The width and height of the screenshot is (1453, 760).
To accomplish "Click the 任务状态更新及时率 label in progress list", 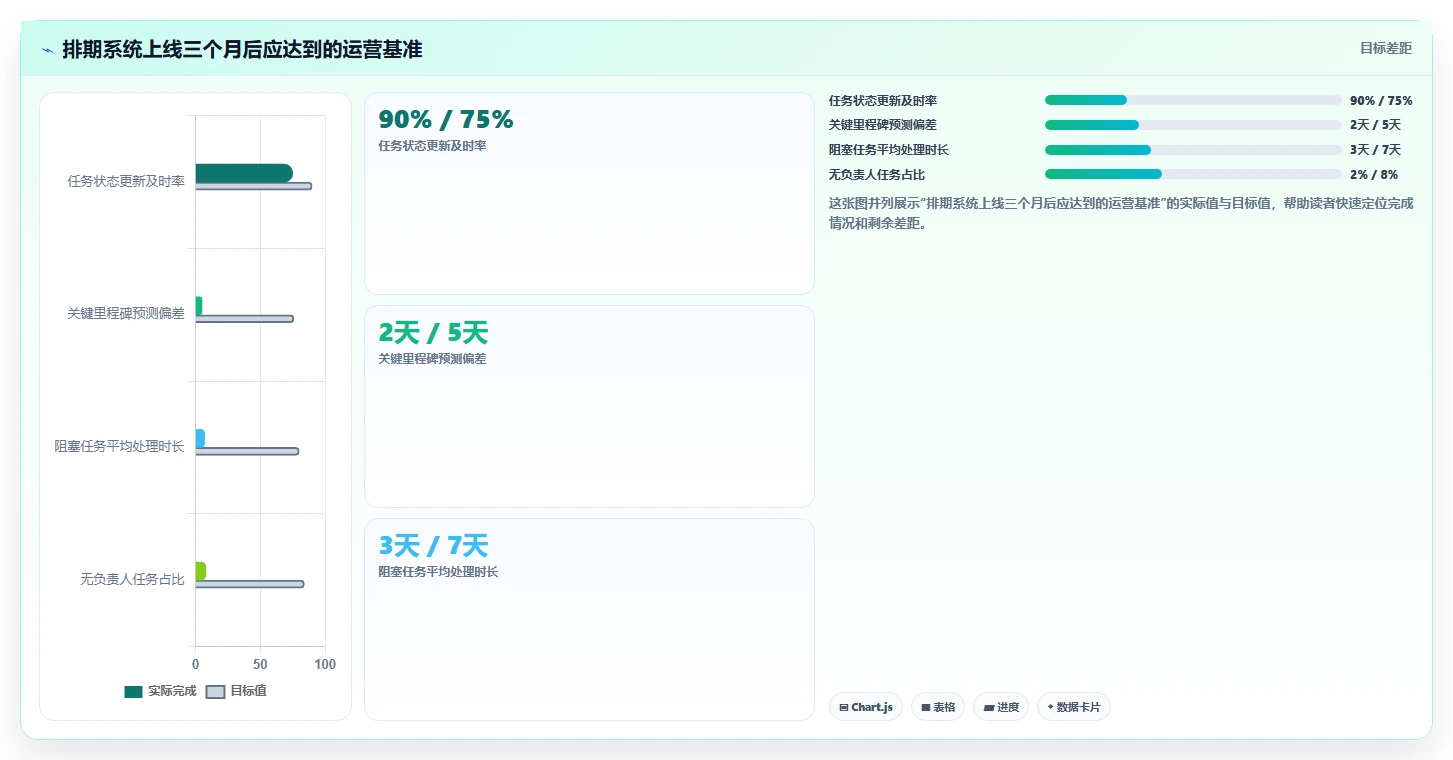I will (x=883, y=100).
